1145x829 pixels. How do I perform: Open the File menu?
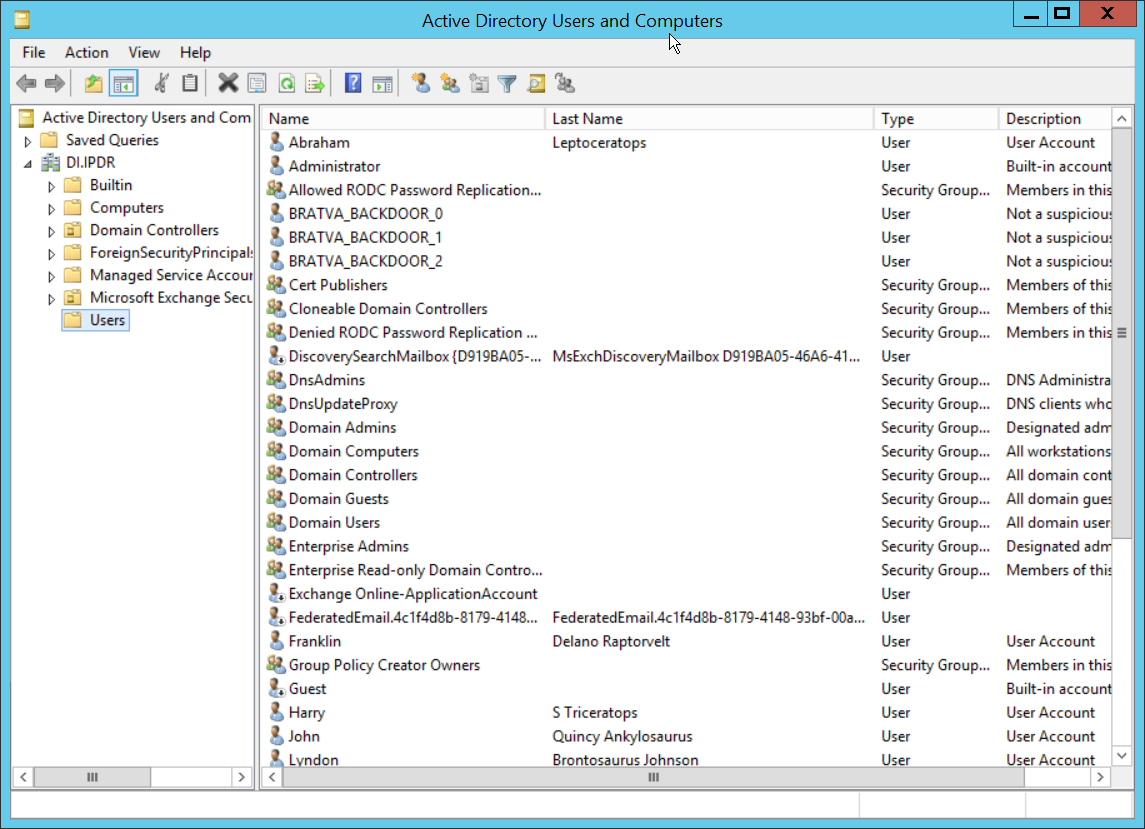(x=34, y=52)
